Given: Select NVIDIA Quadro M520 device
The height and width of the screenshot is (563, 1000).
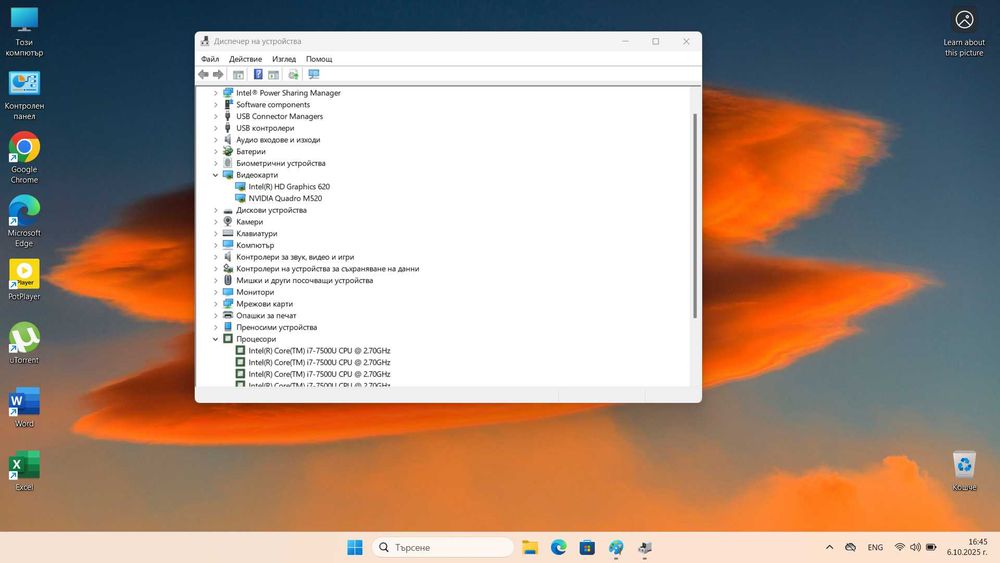Looking at the screenshot, I should (285, 198).
